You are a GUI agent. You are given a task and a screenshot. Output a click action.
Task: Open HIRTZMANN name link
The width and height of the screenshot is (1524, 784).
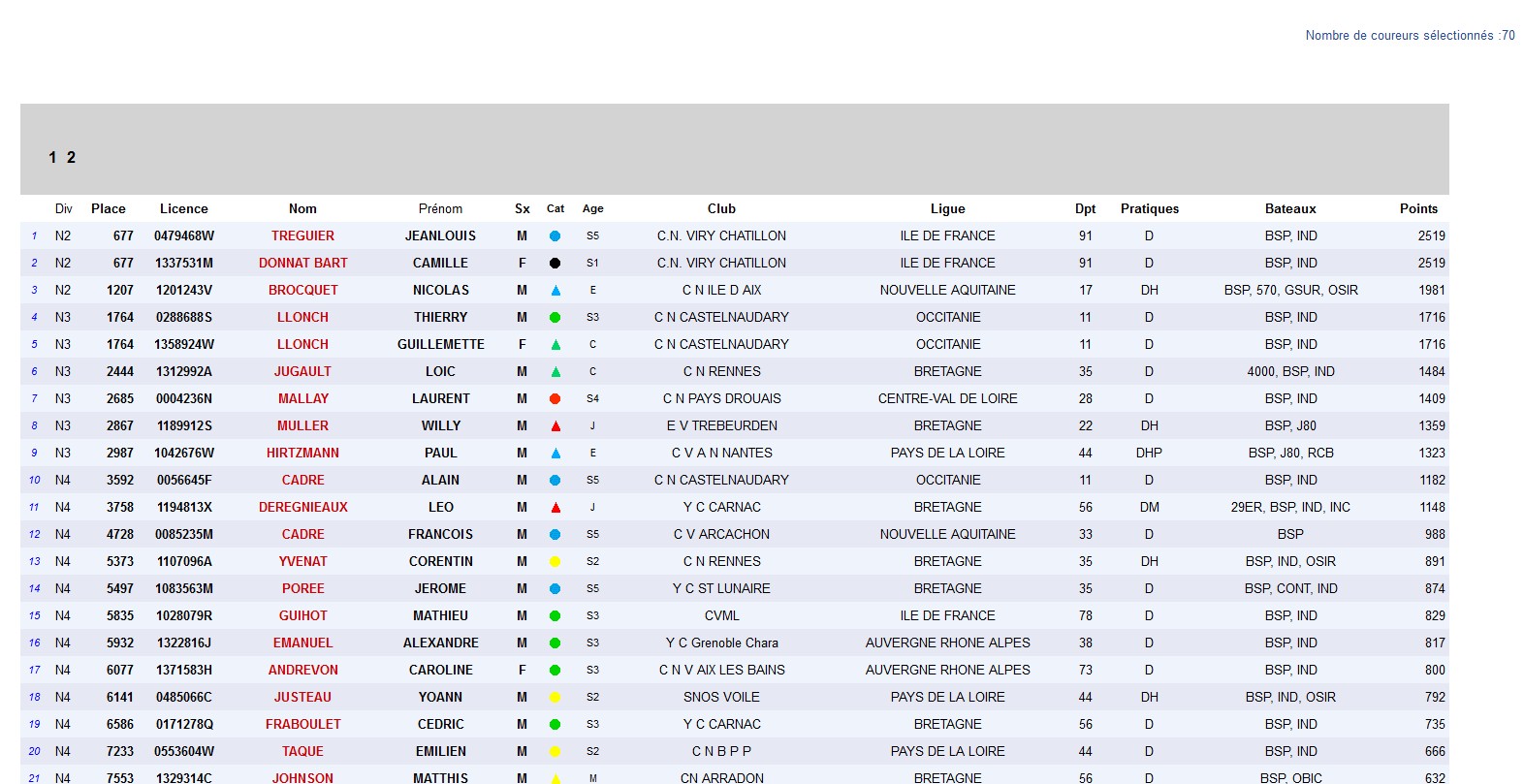[302, 453]
